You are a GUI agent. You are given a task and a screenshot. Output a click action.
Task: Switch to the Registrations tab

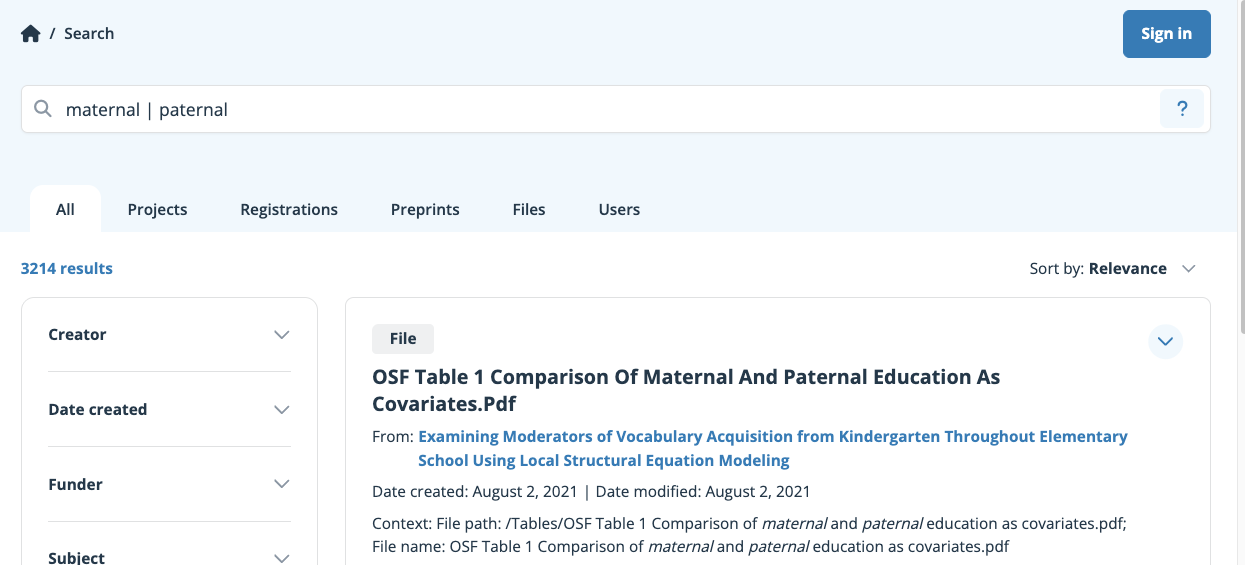click(x=289, y=209)
